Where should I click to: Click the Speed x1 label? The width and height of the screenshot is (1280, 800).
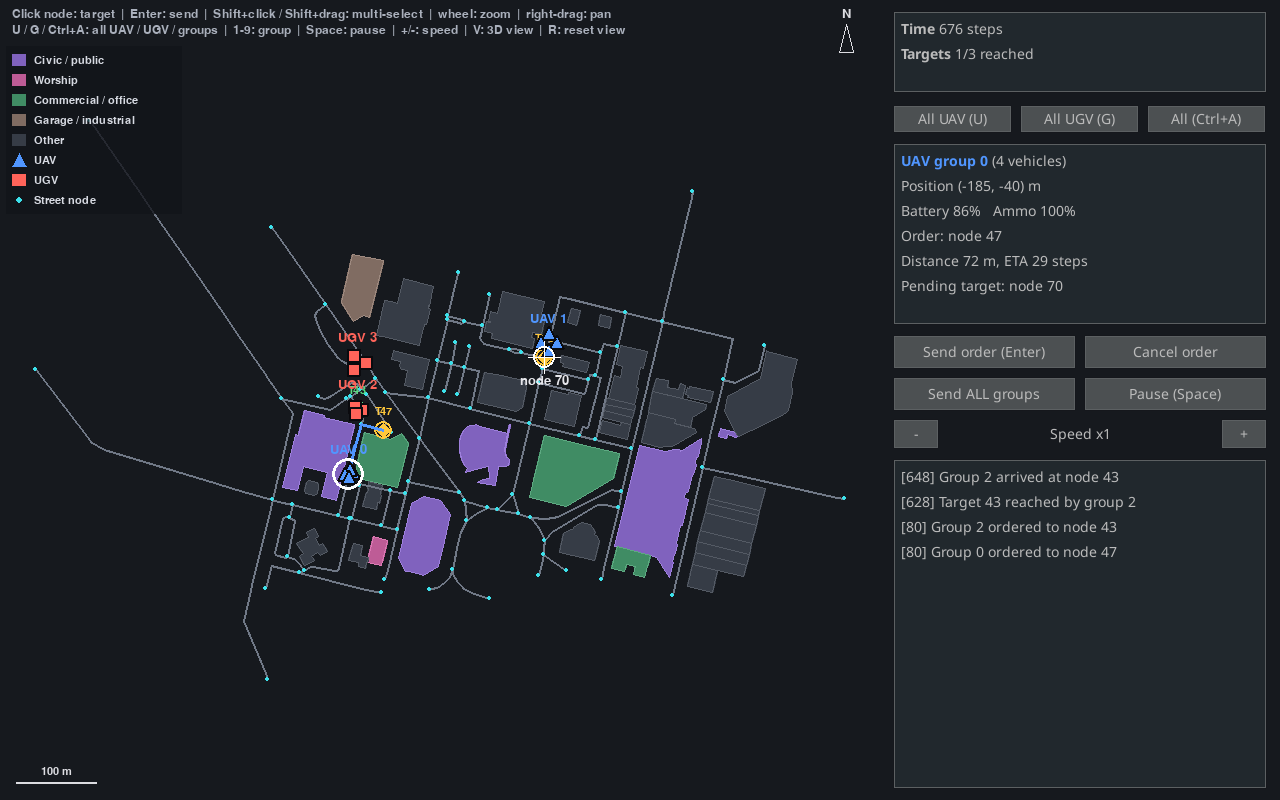(1080, 434)
